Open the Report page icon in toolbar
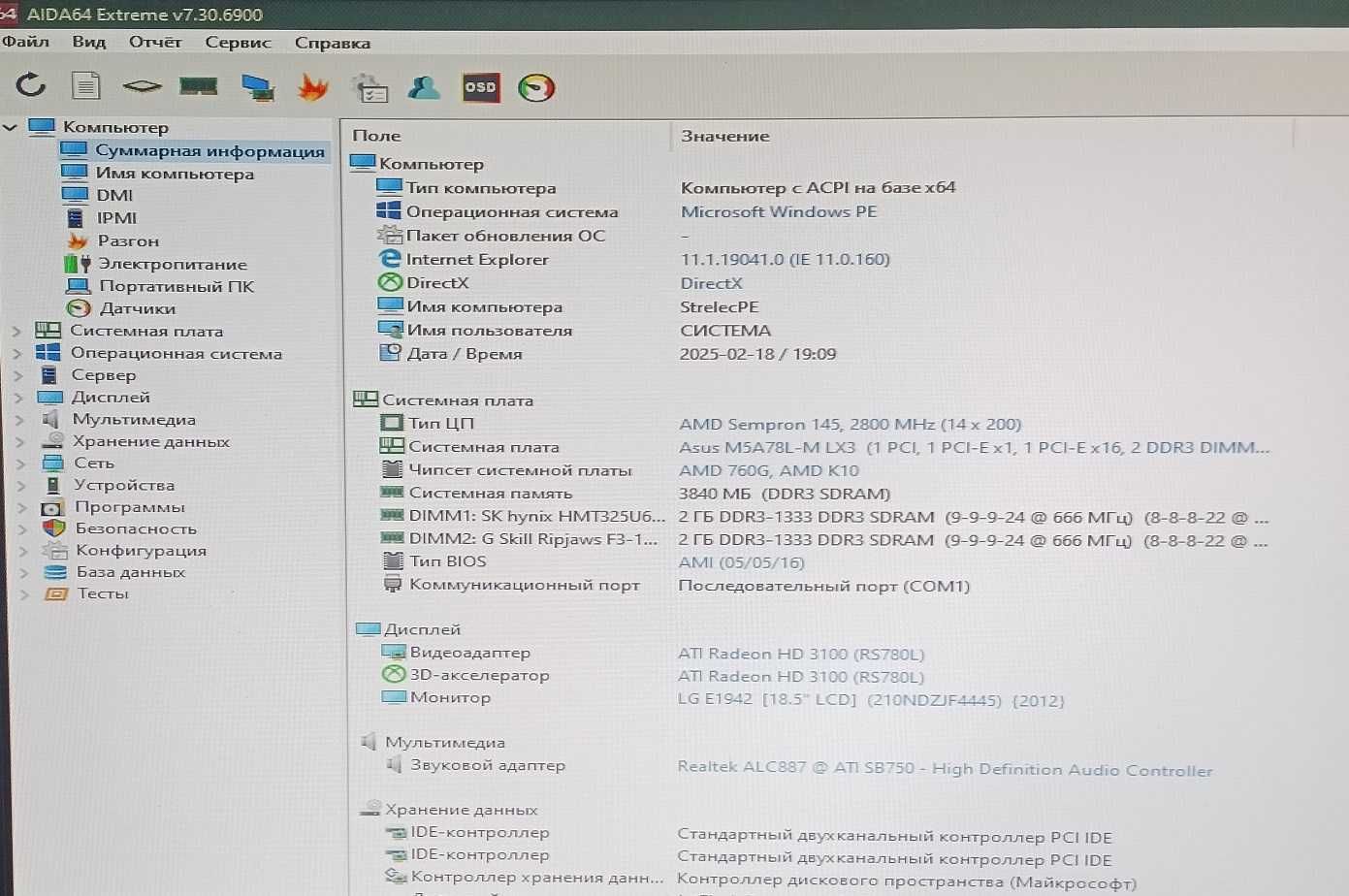Image resolution: width=1349 pixels, height=896 pixels. point(86,86)
